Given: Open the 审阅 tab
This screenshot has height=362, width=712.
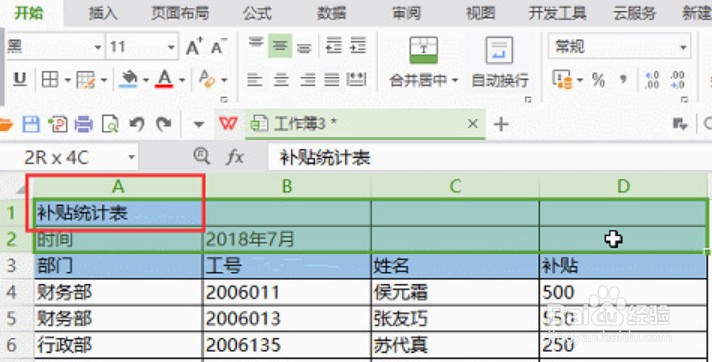Looking at the screenshot, I should (406, 14).
